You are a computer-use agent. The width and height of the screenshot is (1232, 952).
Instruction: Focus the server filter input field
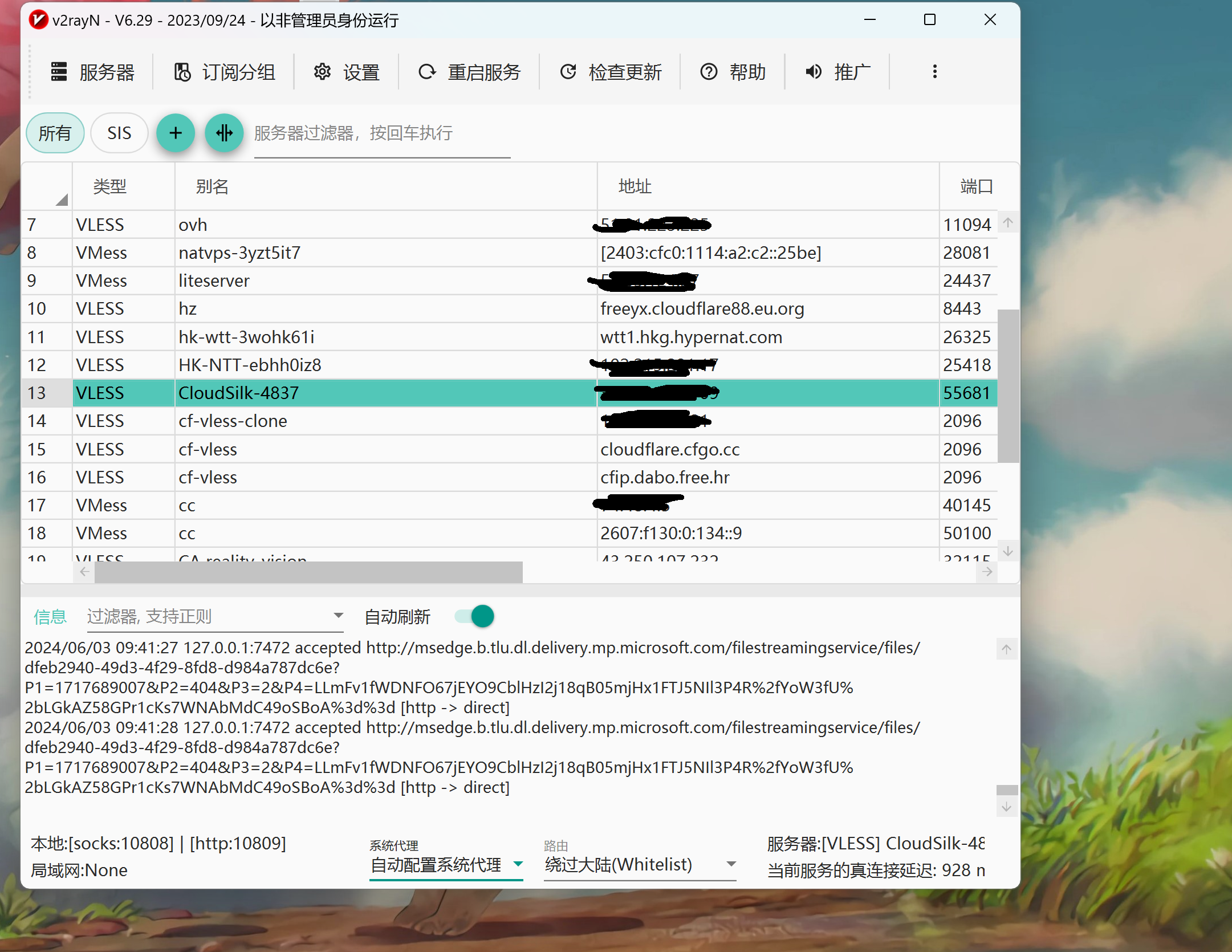382,133
